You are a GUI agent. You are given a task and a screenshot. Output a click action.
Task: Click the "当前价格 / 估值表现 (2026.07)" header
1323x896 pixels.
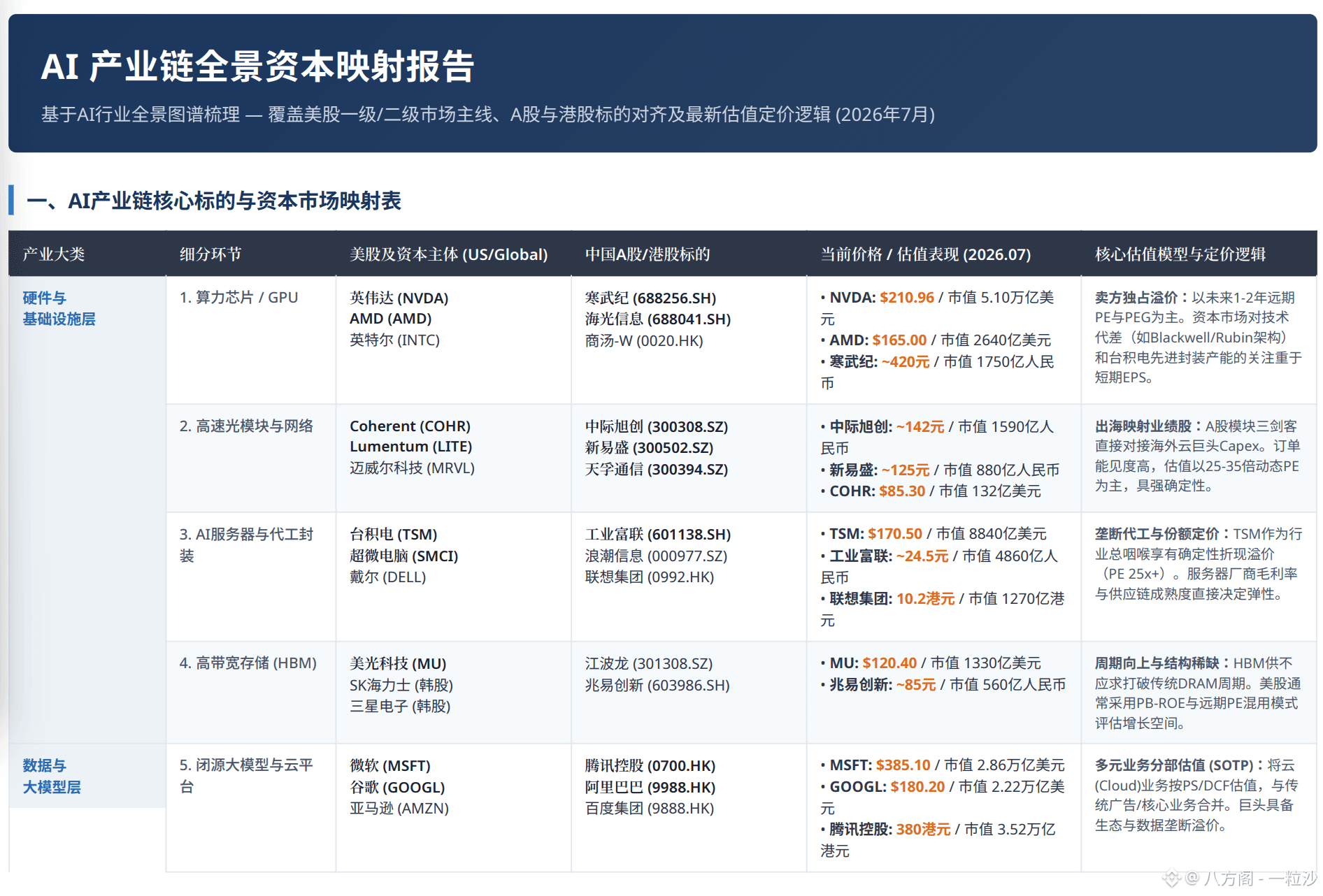(x=926, y=254)
